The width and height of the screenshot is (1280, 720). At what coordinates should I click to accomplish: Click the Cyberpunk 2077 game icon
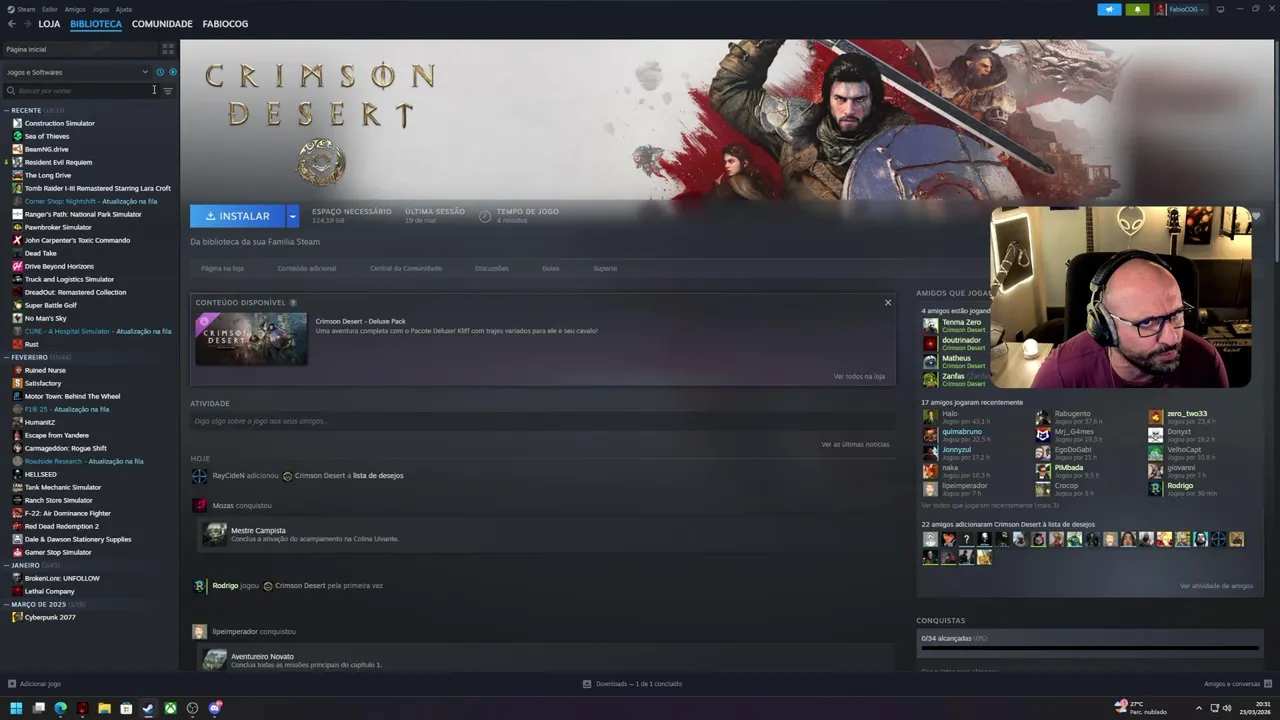[x=17, y=617]
